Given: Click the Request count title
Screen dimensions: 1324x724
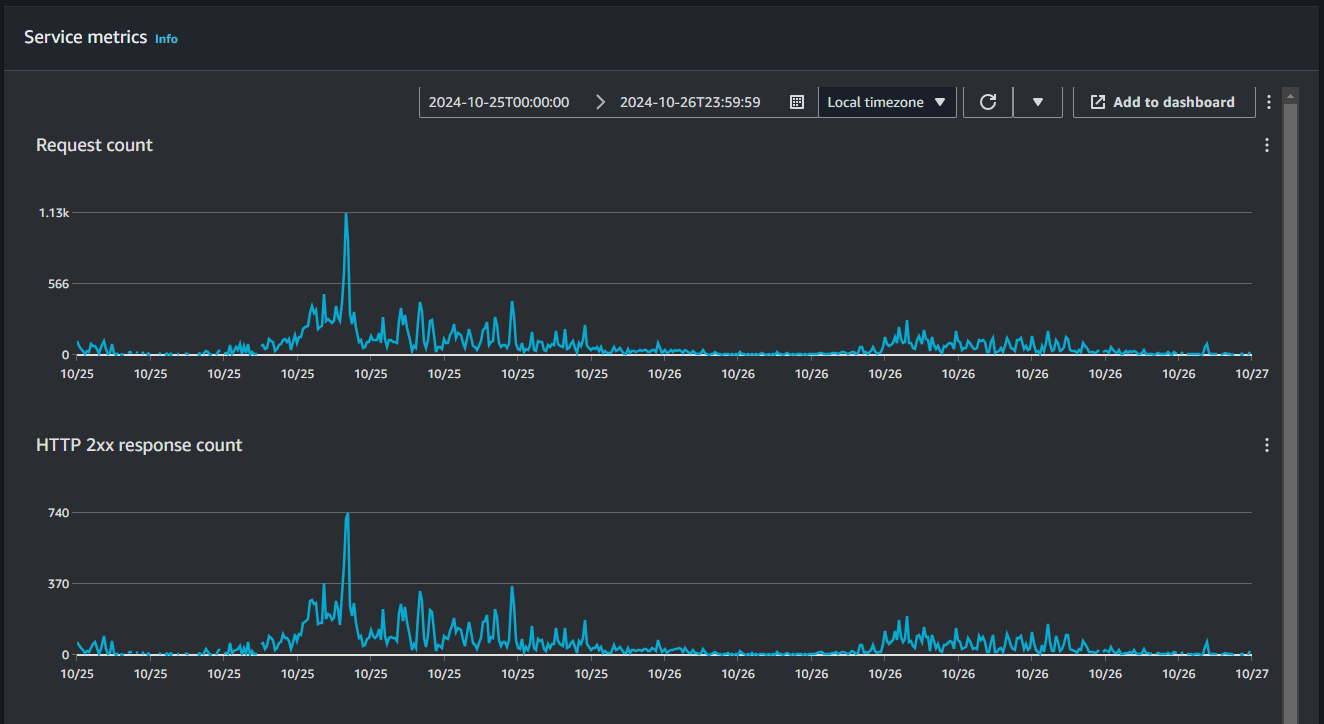Looking at the screenshot, I should [x=94, y=145].
